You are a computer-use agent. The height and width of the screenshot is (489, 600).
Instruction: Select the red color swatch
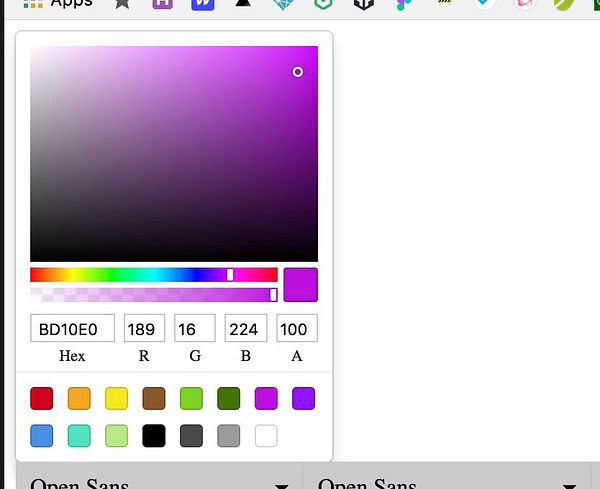(x=42, y=398)
